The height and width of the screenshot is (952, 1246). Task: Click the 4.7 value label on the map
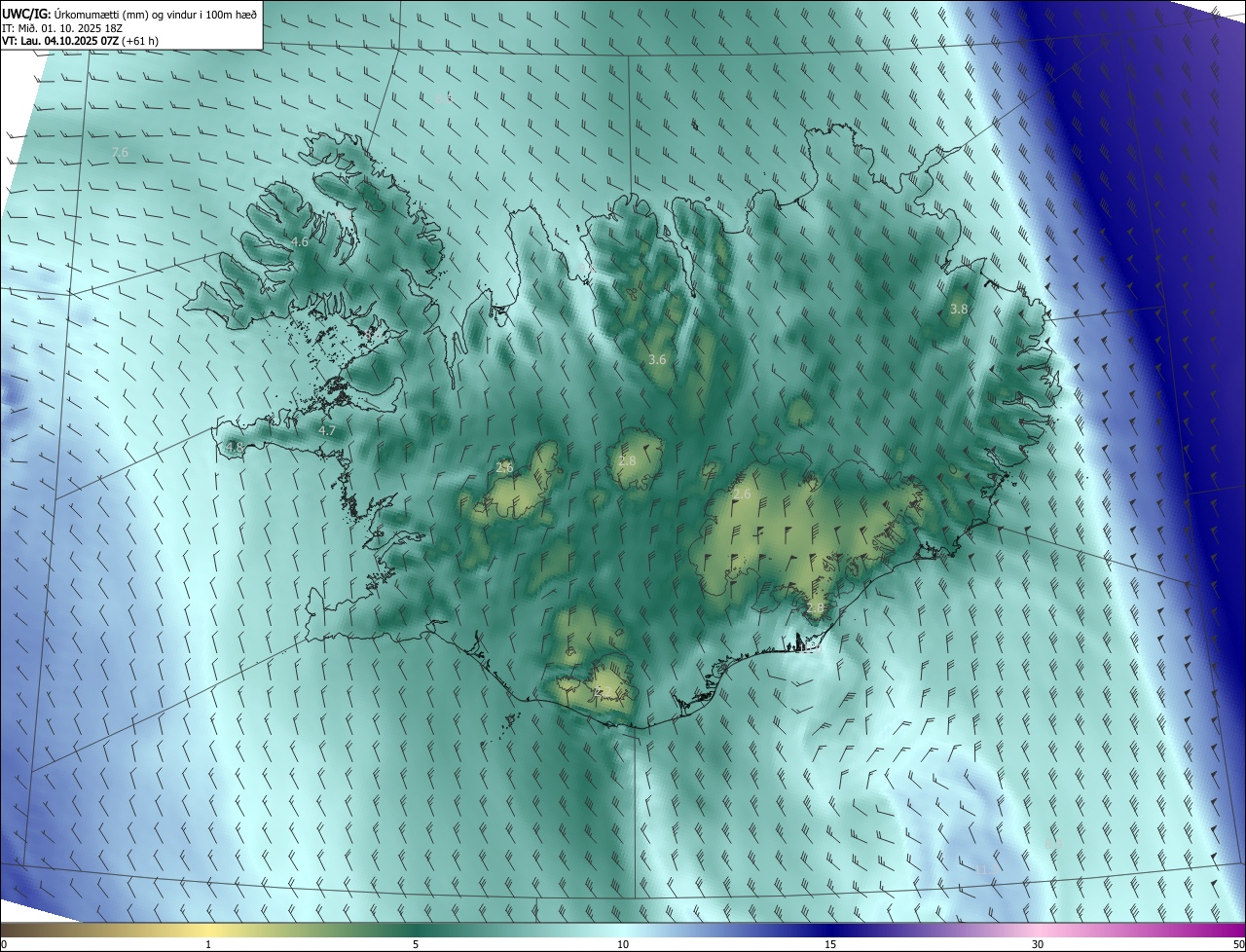point(327,430)
